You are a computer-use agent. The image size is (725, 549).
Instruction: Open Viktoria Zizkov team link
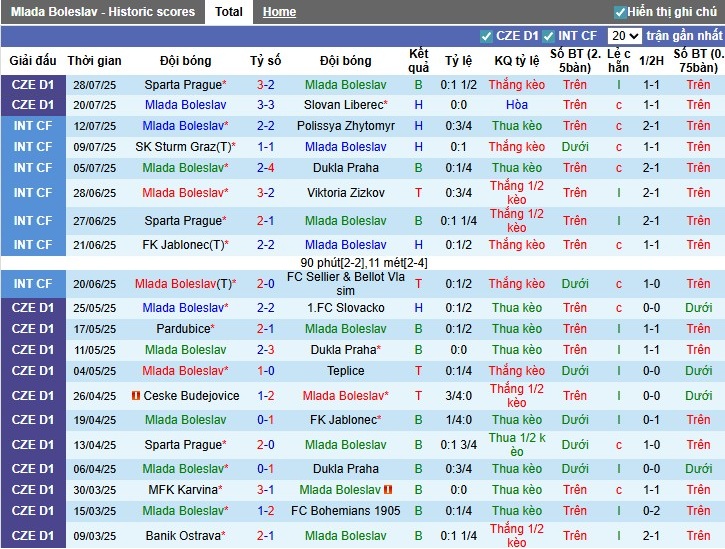(346, 192)
